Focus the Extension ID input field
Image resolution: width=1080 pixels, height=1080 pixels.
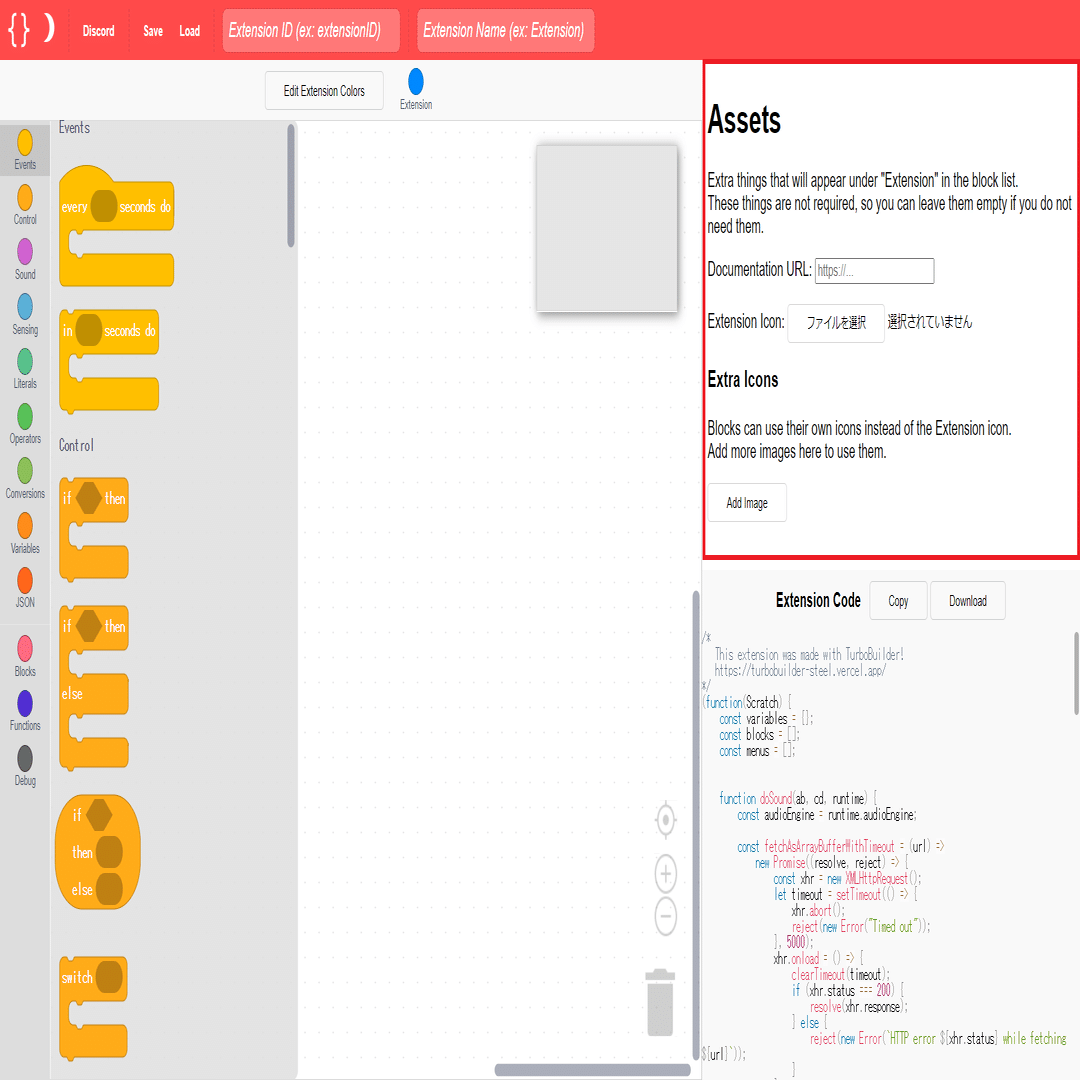[x=311, y=30]
